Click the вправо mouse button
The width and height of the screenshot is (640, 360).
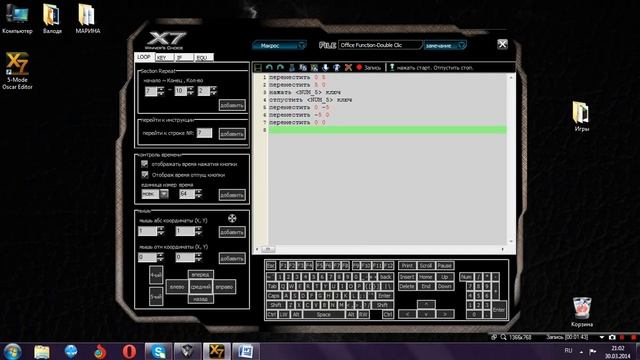click(224, 287)
